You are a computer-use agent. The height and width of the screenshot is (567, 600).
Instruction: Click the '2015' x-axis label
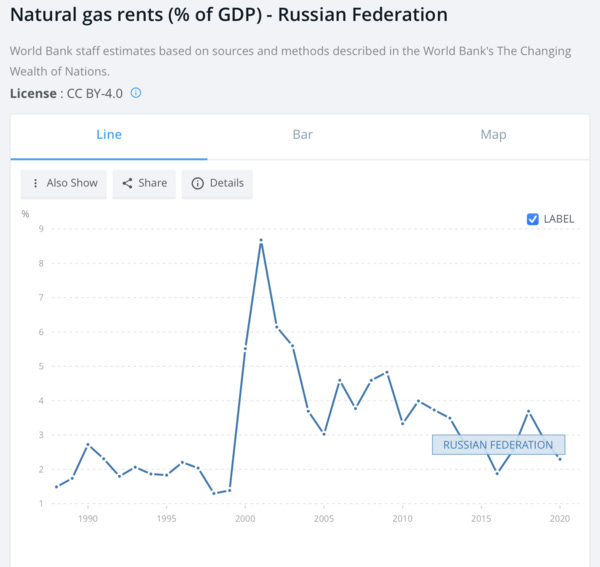point(481,519)
